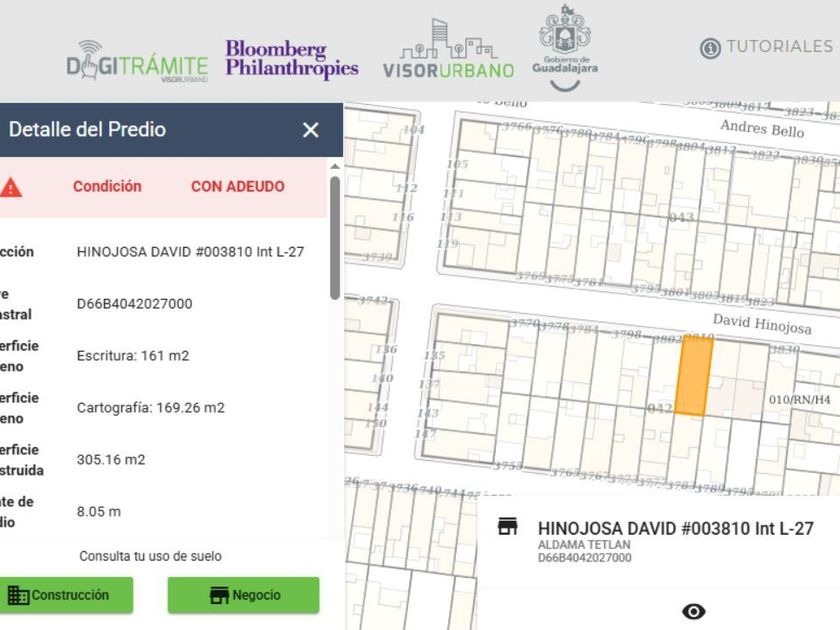Toggle the eye visibility icon below the card
This screenshot has height=630, width=840.
coord(693,611)
